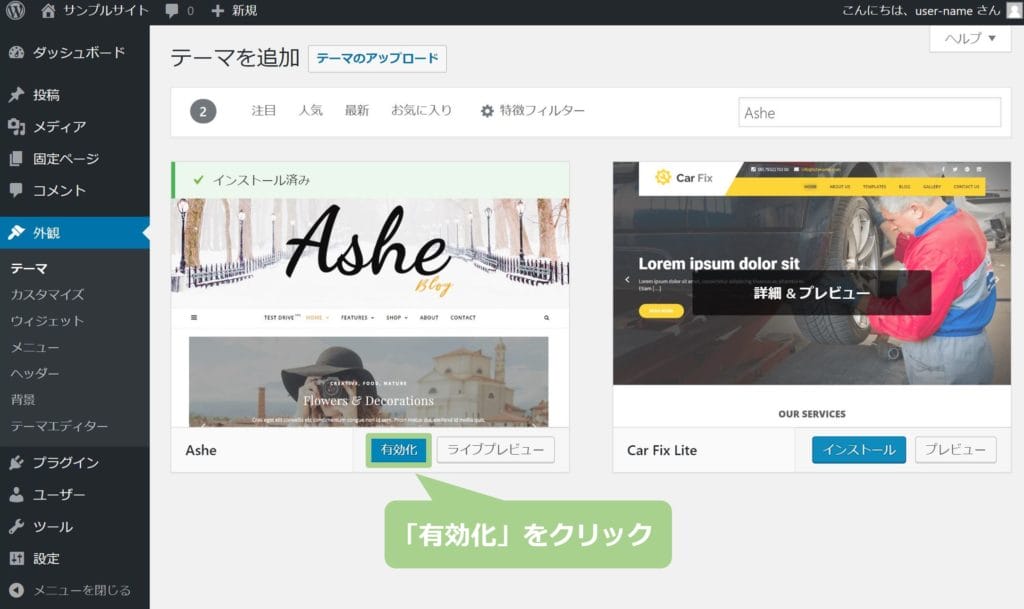Viewport: 1024px width, 609px height.
Task: Click the 設定 settings icon
Action: (16, 558)
